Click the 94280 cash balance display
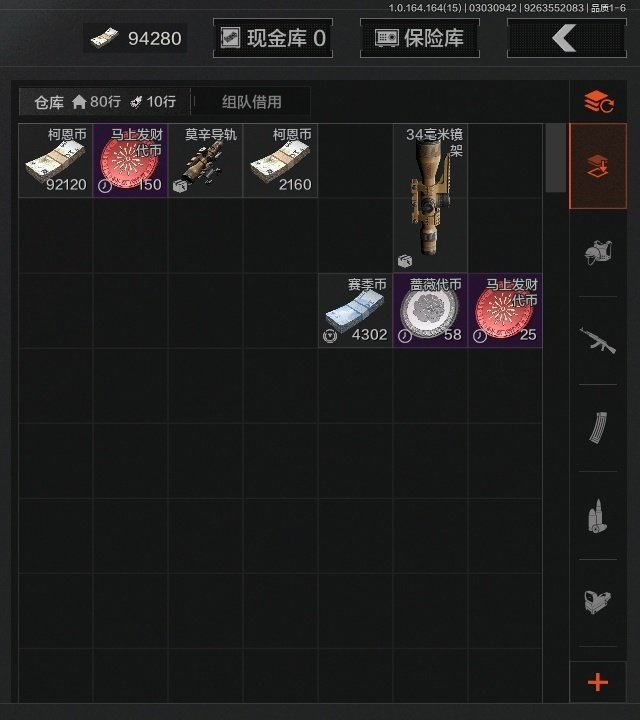The height and width of the screenshot is (720, 640). coord(135,38)
